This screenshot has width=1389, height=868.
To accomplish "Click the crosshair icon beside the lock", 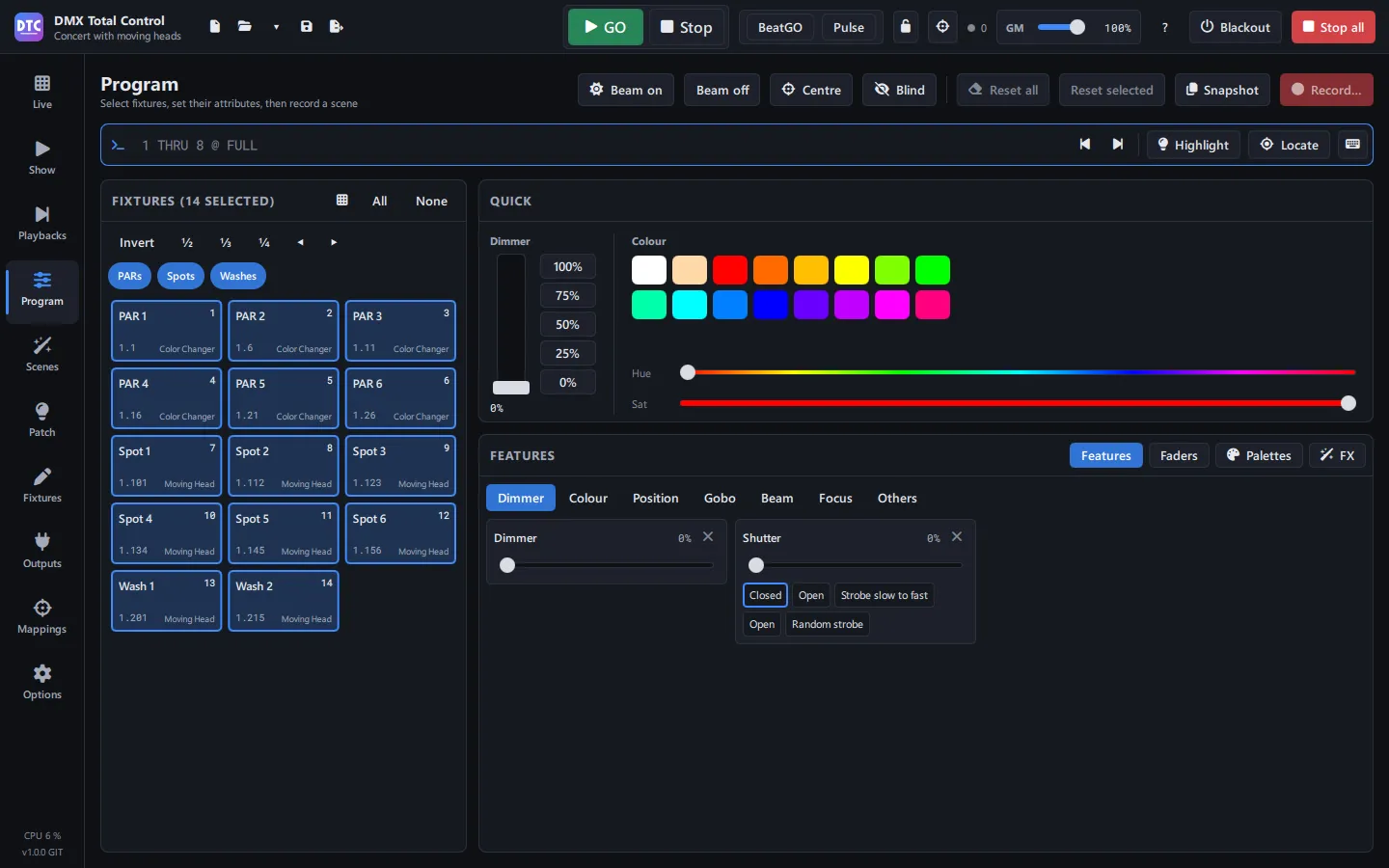I will tap(943, 27).
